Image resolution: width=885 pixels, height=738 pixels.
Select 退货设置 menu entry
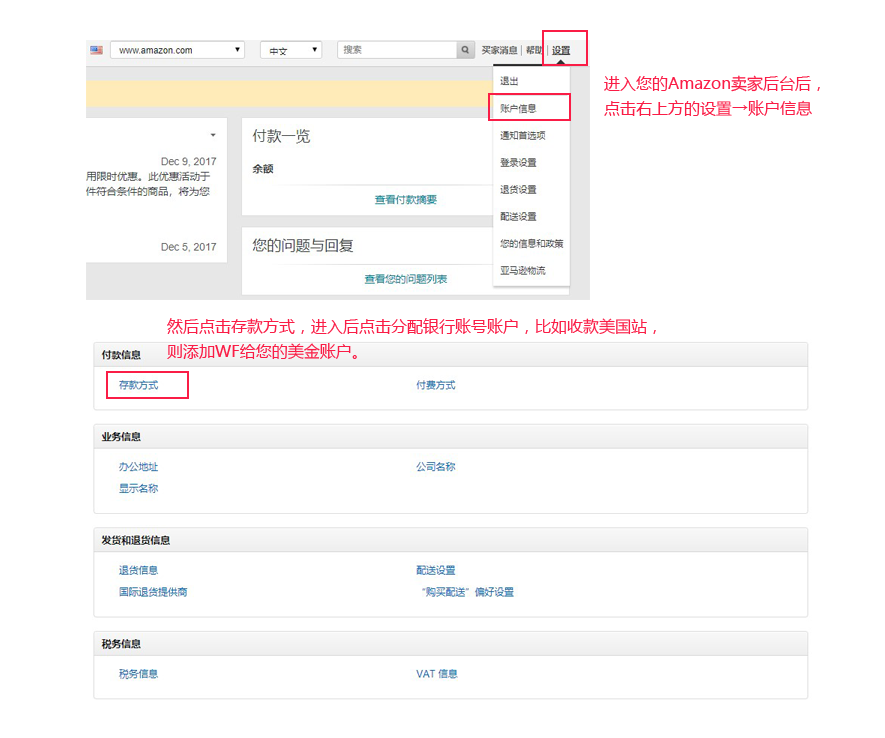click(x=518, y=190)
